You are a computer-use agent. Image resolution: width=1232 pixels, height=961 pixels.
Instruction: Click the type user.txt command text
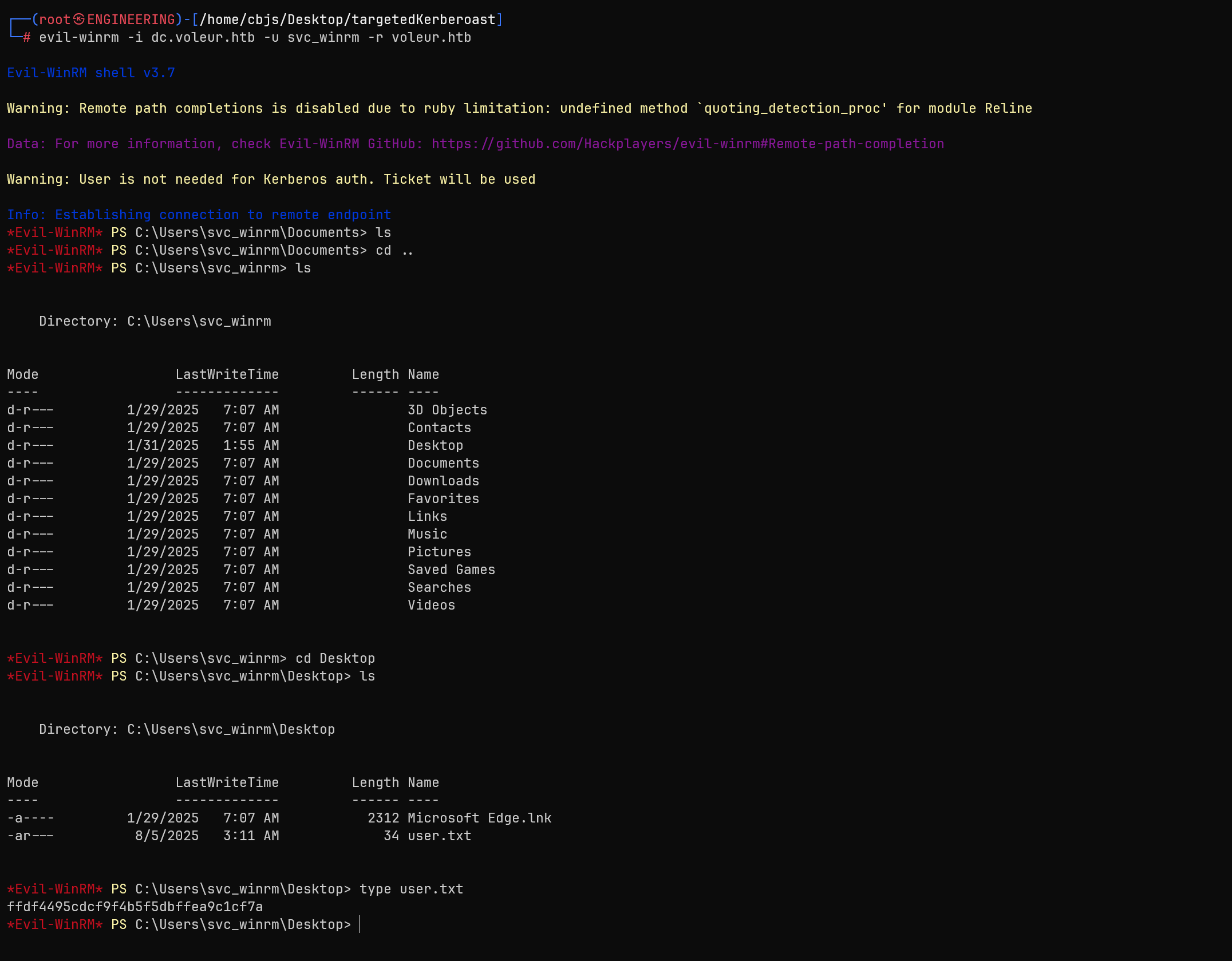[x=410, y=889]
